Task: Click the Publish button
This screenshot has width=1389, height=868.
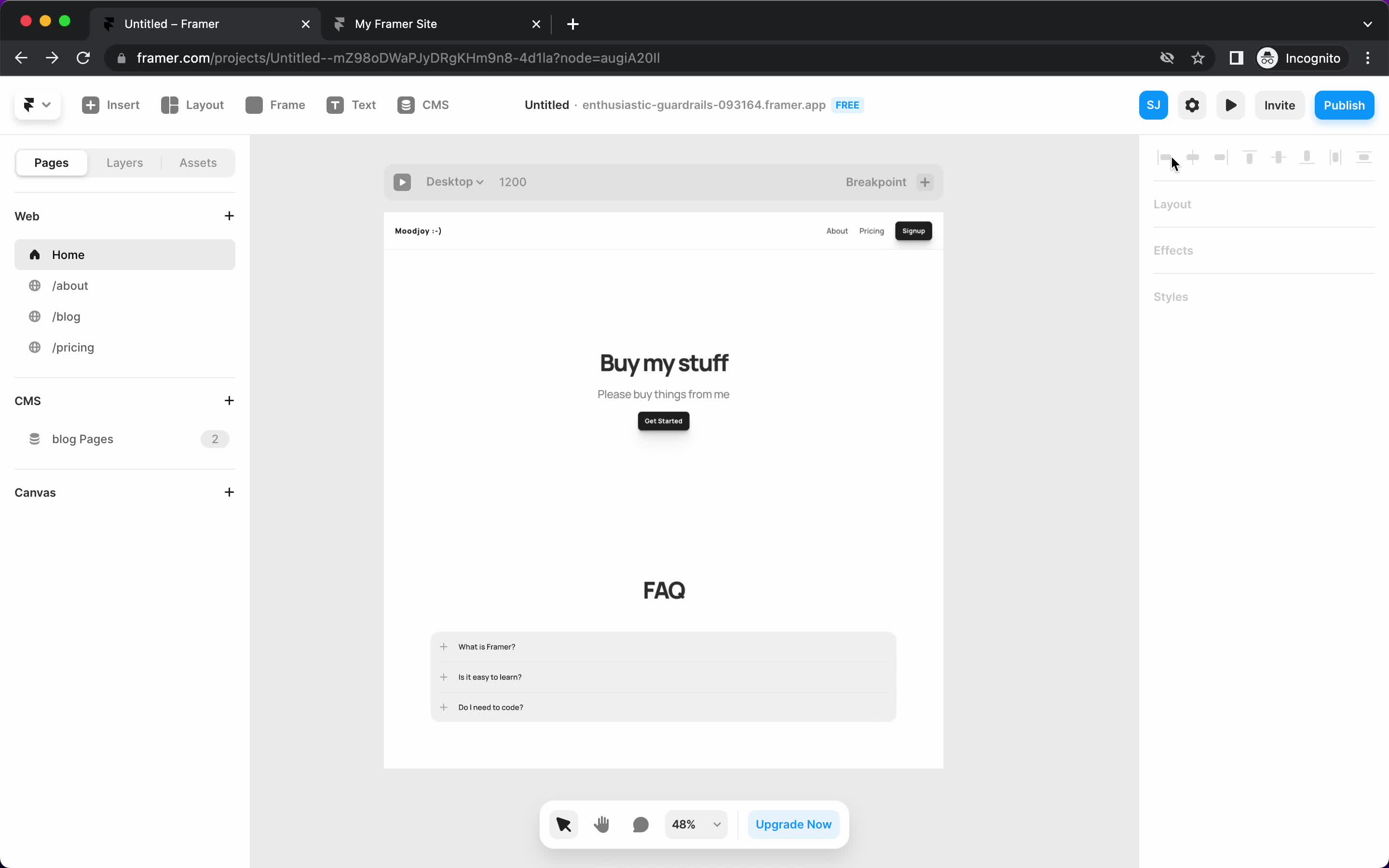Action: (x=1344, y=105)
